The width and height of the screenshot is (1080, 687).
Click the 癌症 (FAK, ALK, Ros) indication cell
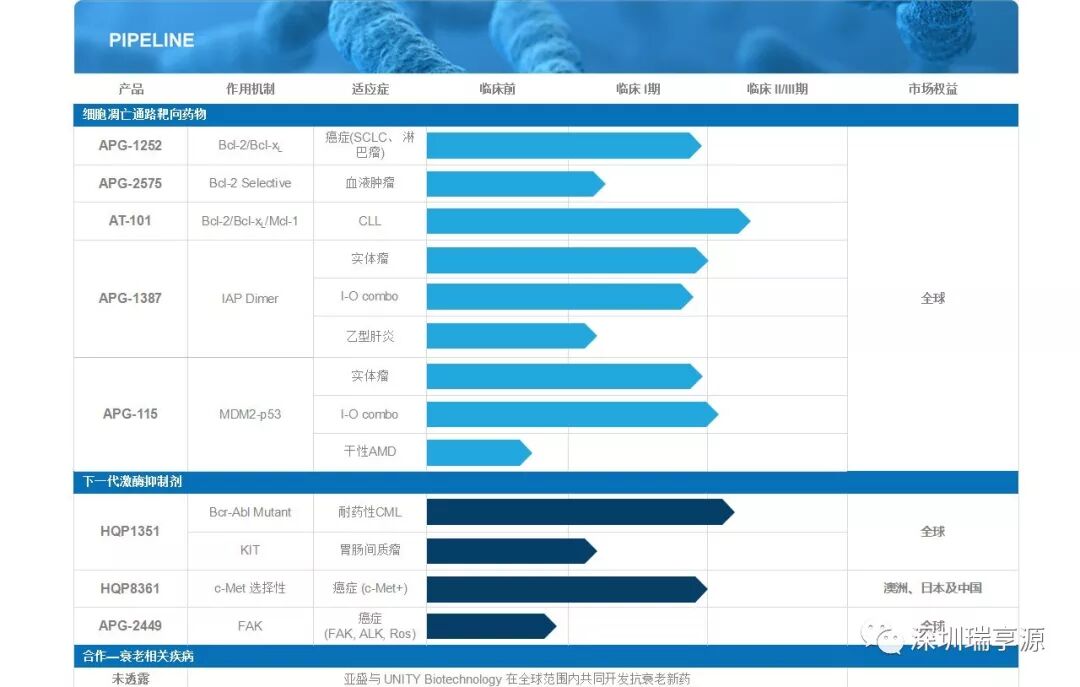pos(370,626)
